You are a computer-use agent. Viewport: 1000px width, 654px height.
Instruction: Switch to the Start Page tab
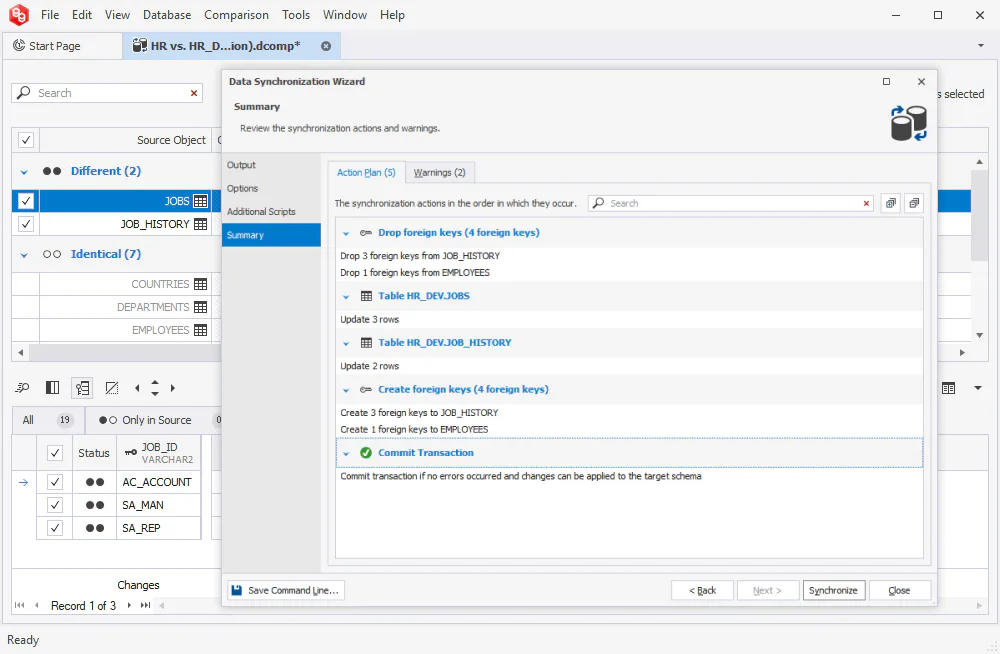62,46
